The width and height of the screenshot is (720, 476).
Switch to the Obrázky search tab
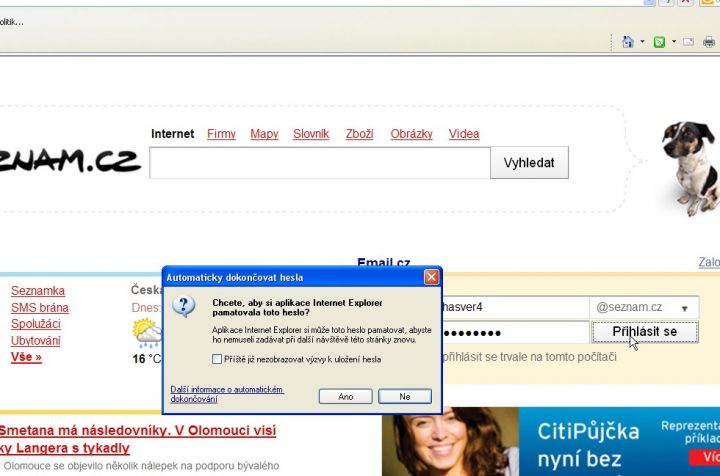click(411, 134)
